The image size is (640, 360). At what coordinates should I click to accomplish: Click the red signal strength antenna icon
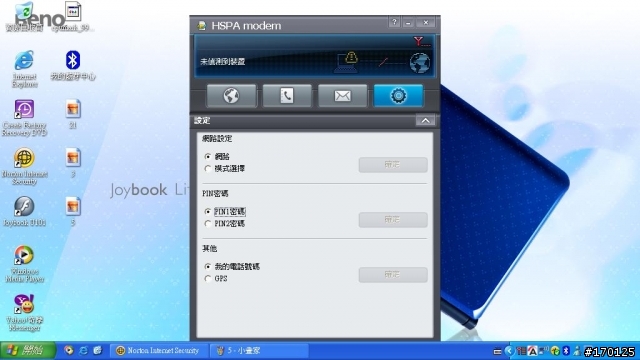[x=421, y=42]
